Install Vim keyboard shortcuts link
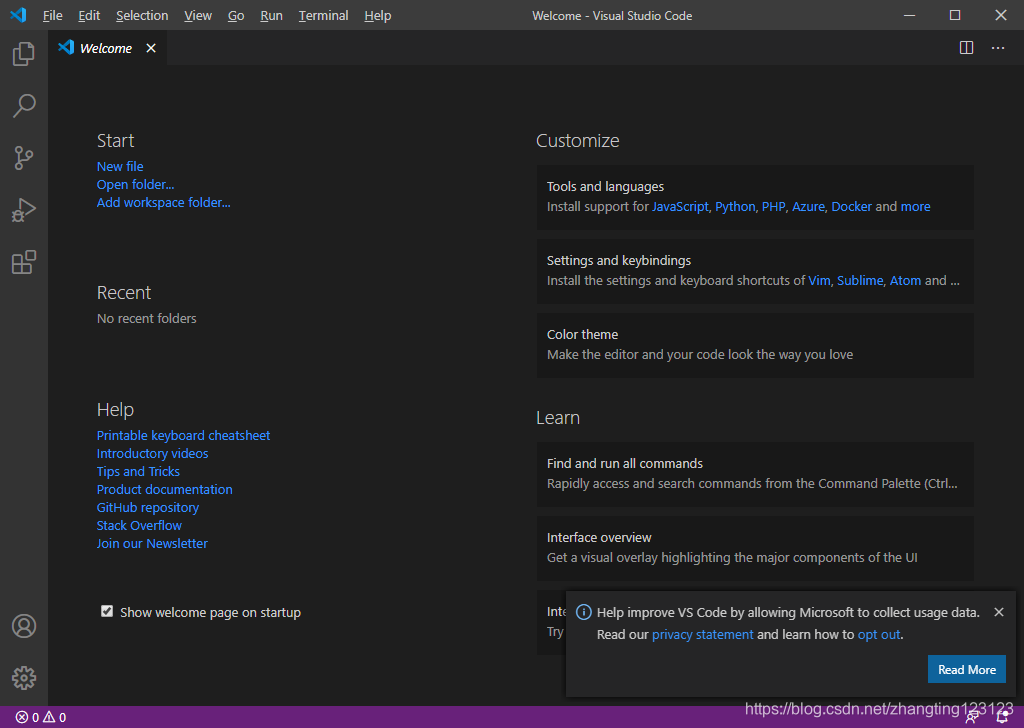The height and width of the screenshot is (728, 1024). pos(819,280)
